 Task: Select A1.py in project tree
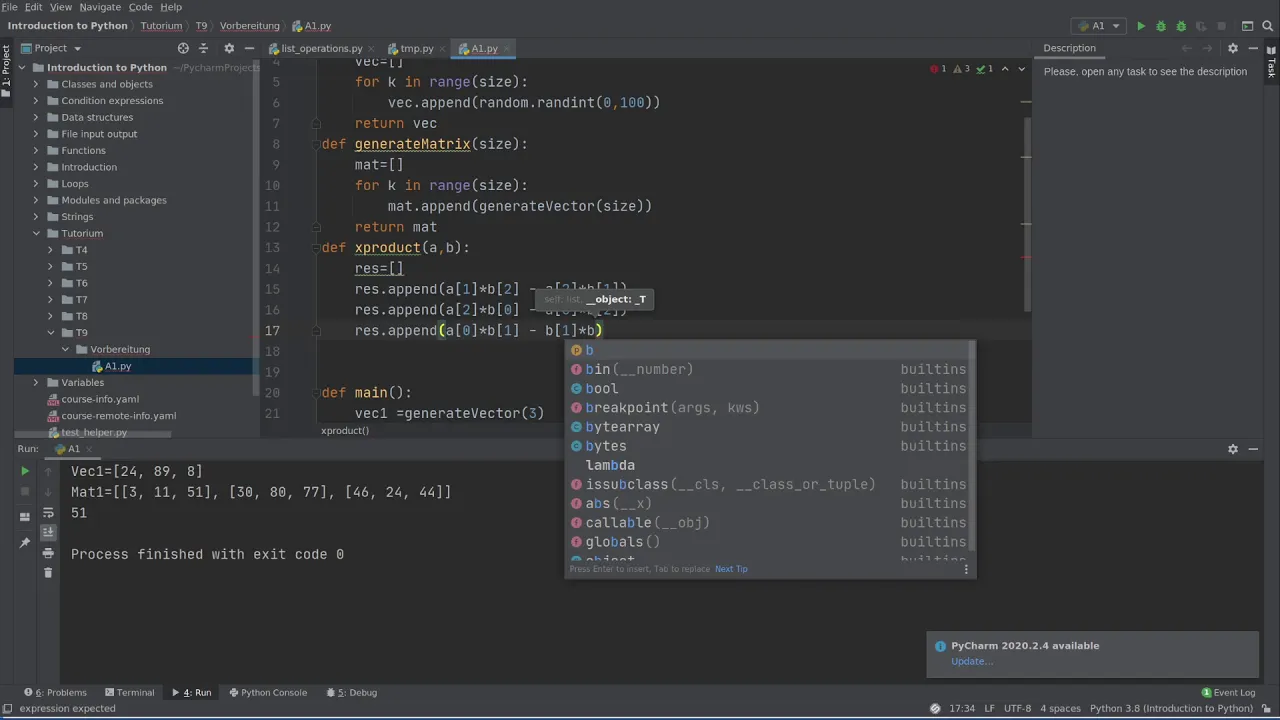point(118,366)
